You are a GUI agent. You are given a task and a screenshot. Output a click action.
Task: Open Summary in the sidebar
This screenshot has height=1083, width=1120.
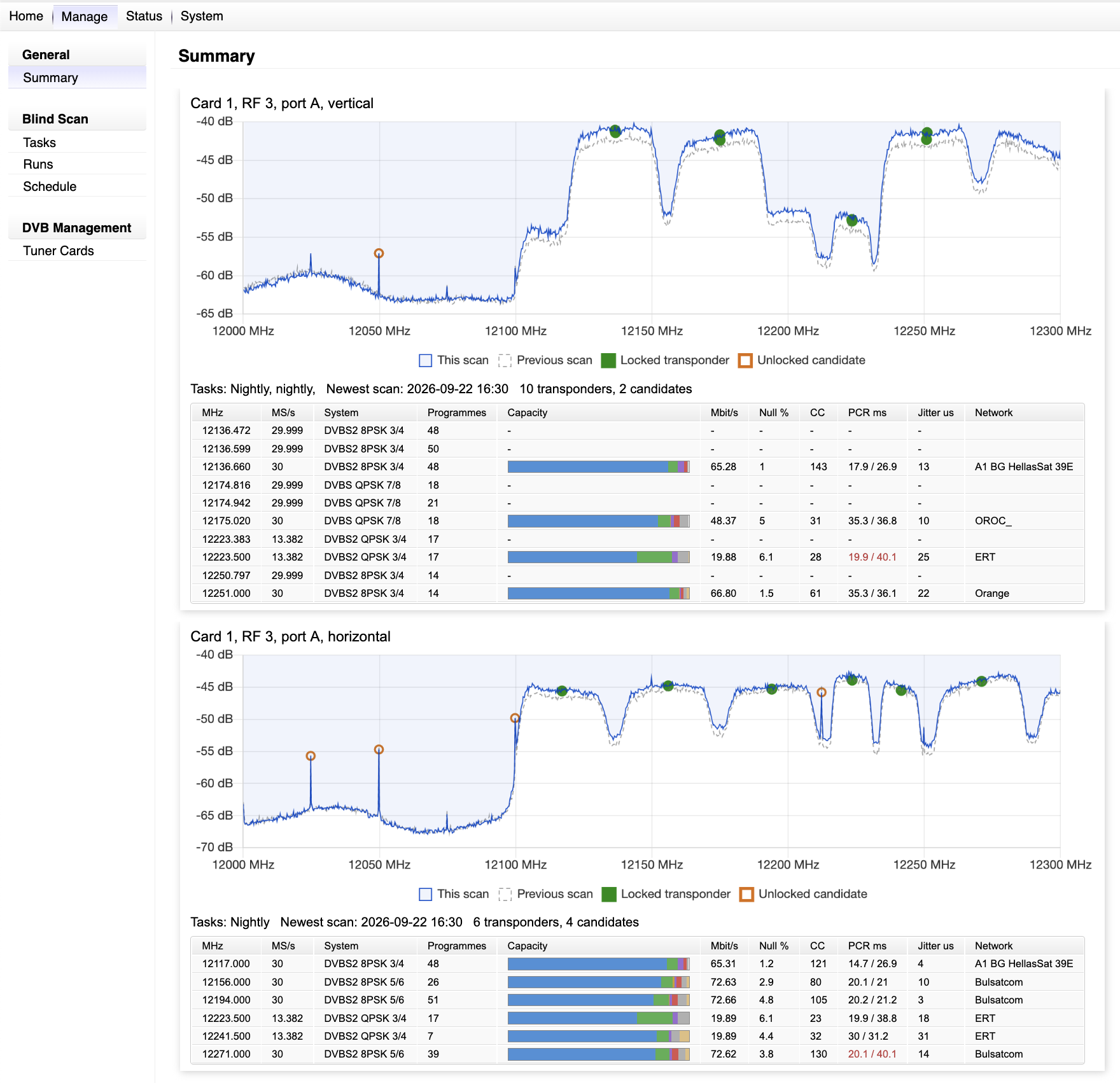[77, 78]
